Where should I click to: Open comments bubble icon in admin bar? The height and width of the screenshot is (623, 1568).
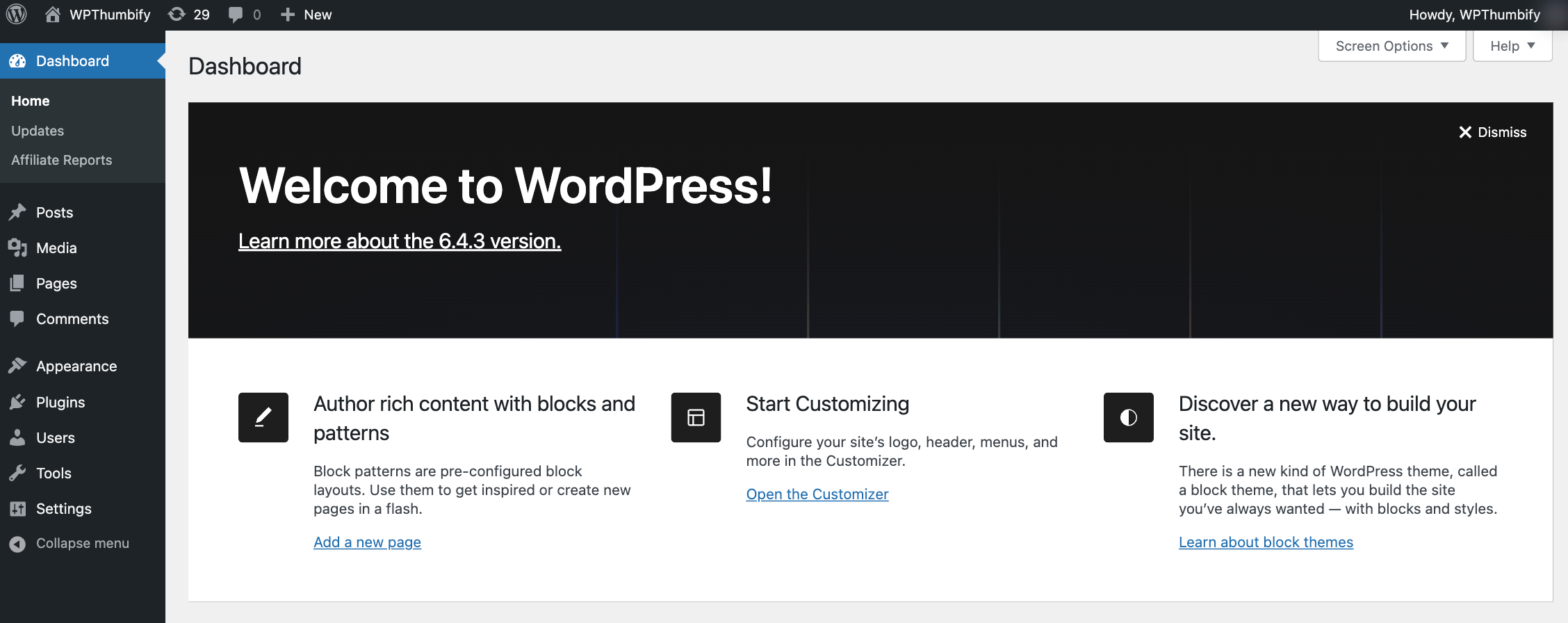(x=236, y=15)
